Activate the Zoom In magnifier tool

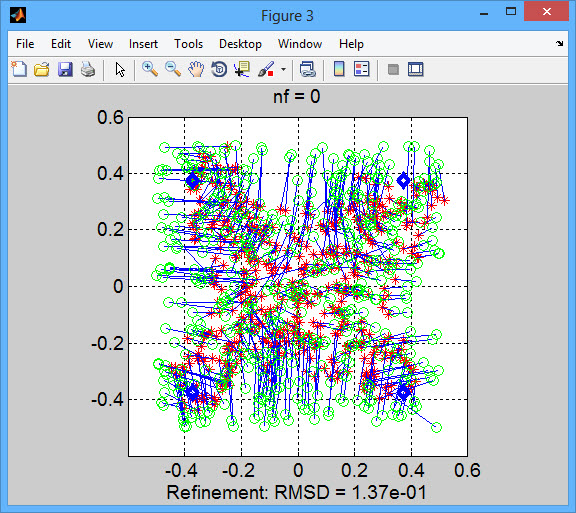tap(150, 69)
